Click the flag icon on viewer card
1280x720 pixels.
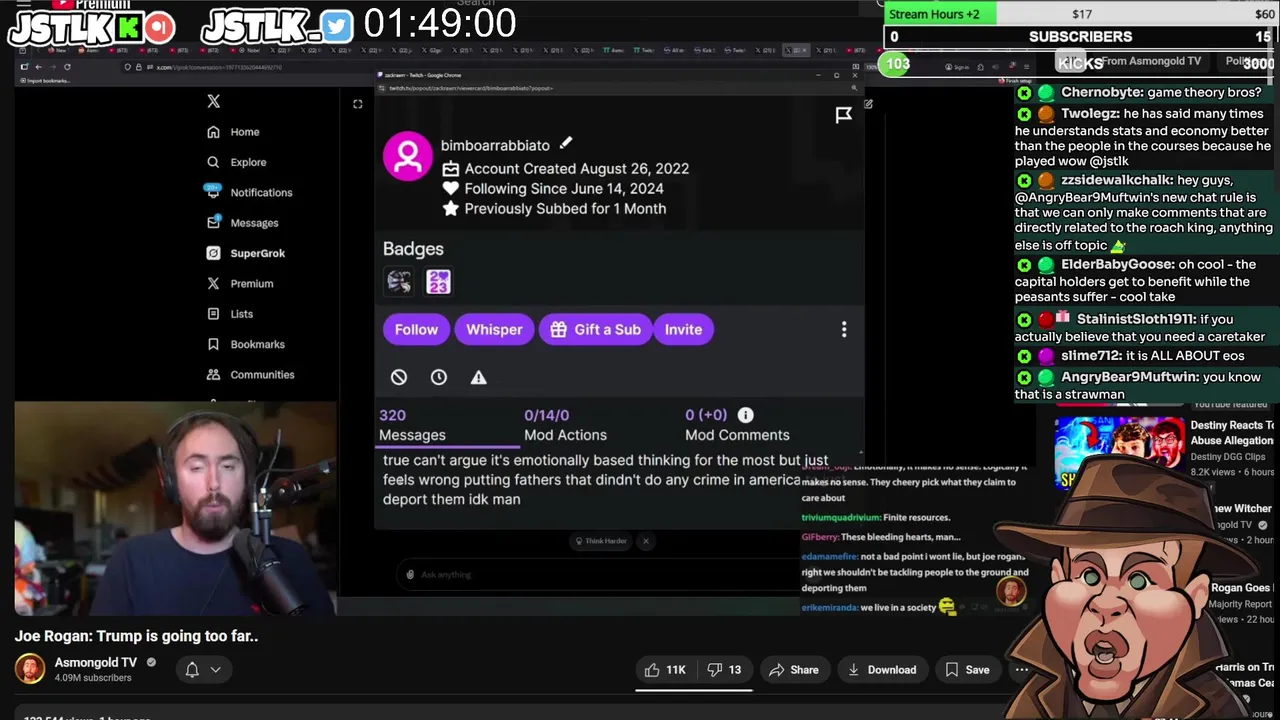click(x=844, y=115)
